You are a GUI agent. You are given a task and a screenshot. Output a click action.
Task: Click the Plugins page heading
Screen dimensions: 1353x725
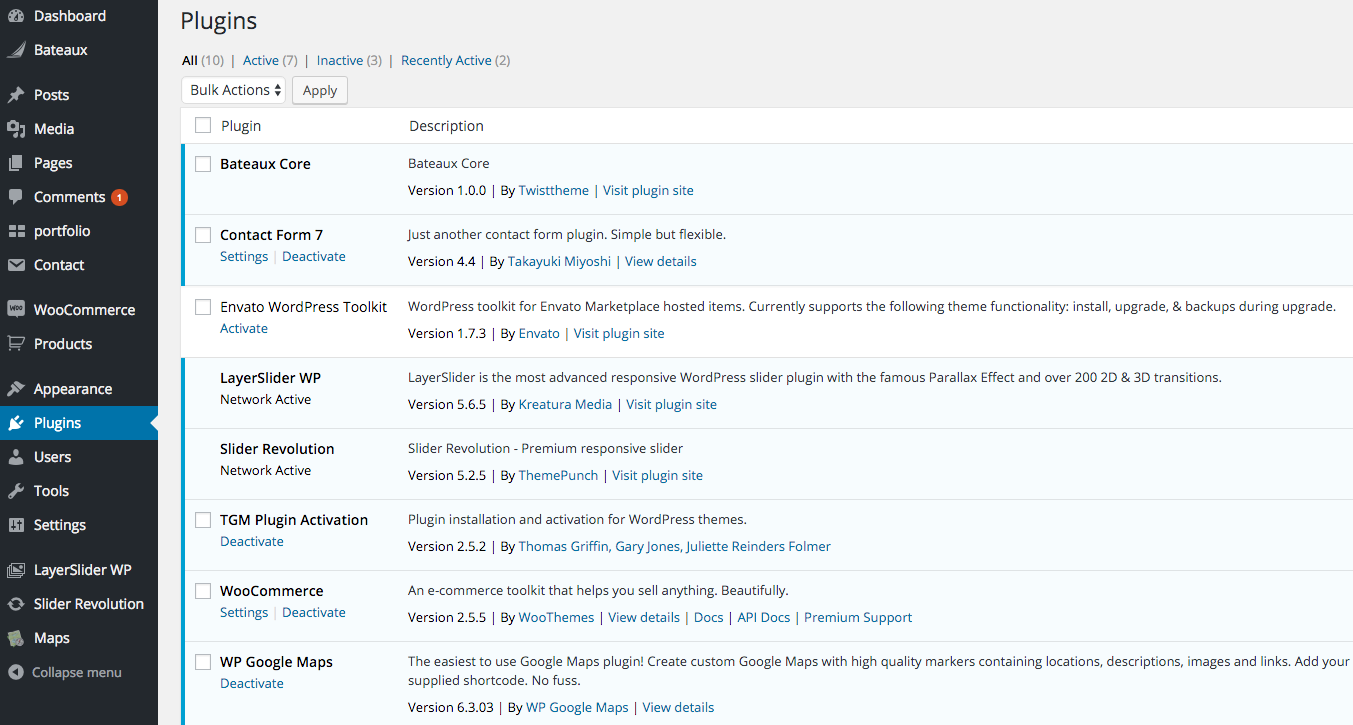coord(219,21)
